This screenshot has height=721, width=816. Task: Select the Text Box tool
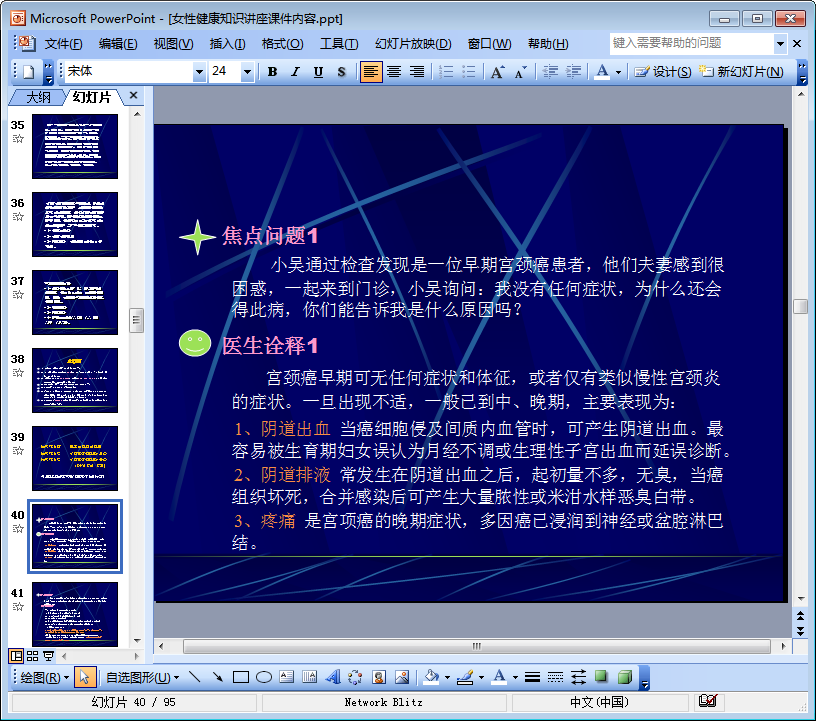pos(287,677)
